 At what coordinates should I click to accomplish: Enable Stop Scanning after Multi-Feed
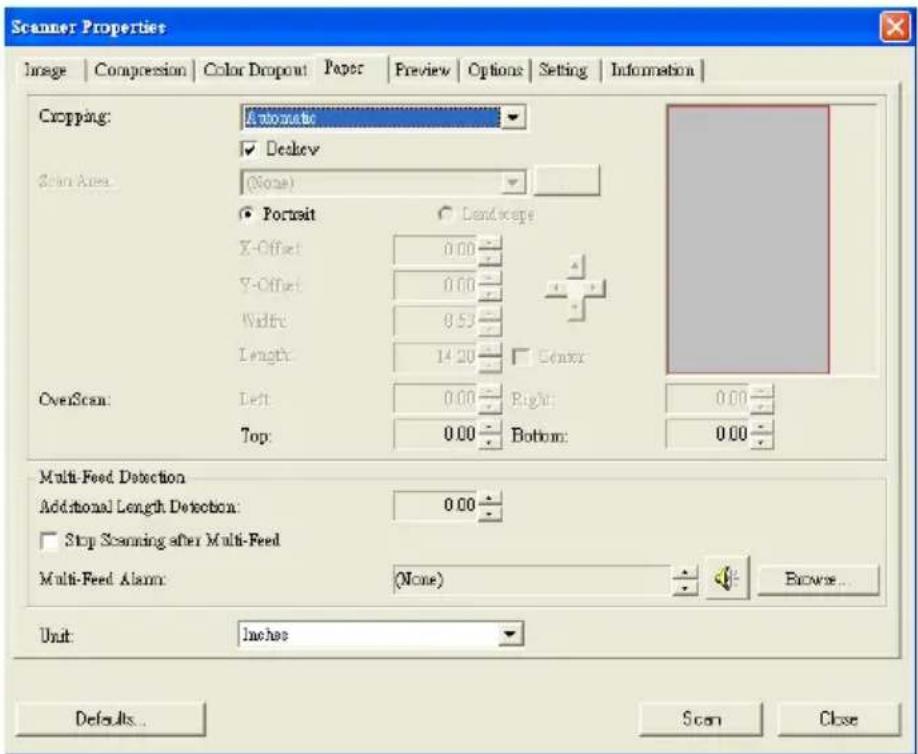click(x=49, y=541)
